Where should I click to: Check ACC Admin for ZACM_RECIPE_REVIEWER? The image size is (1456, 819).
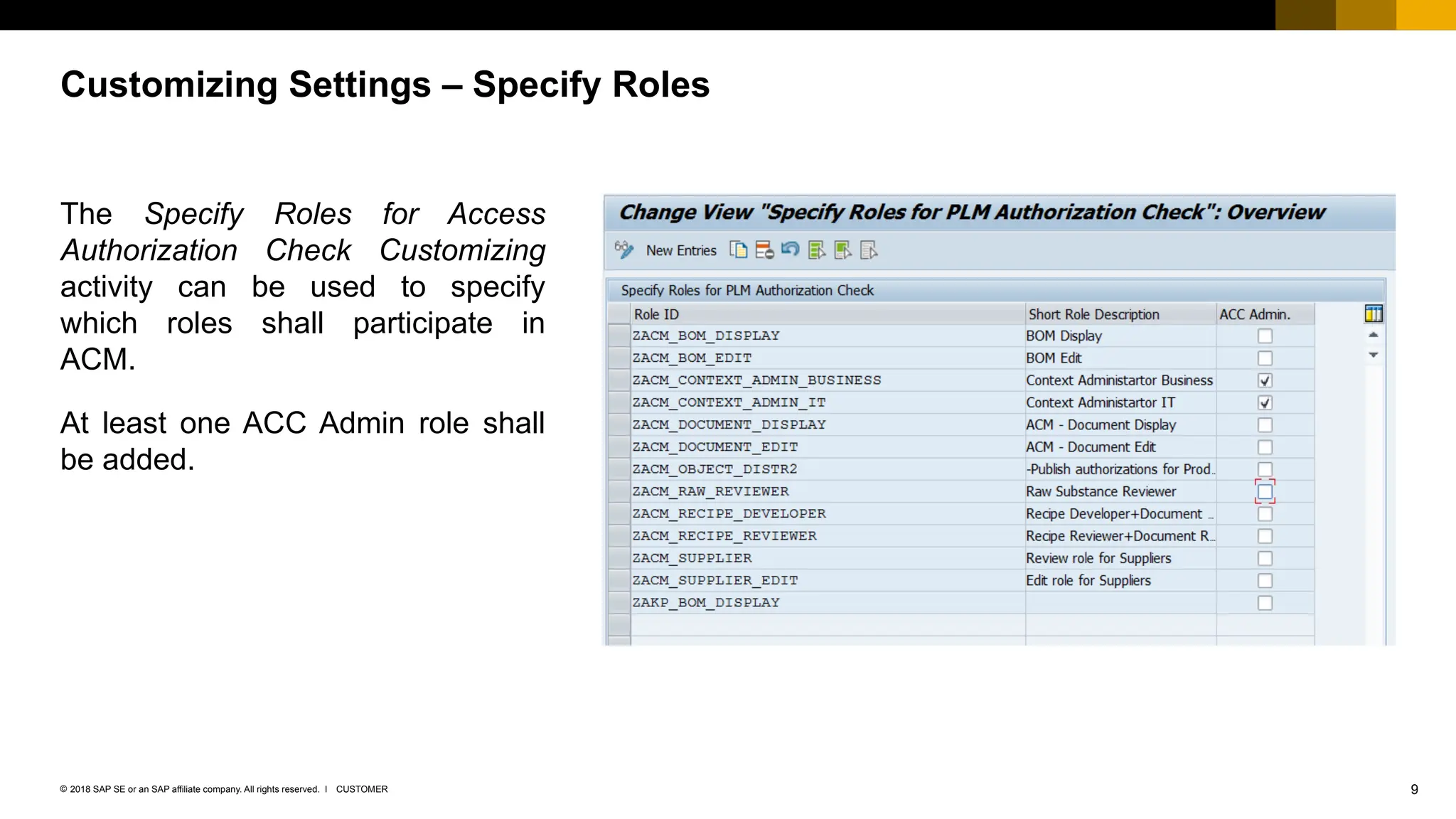pyautogui.click(x=1265, y=536)
